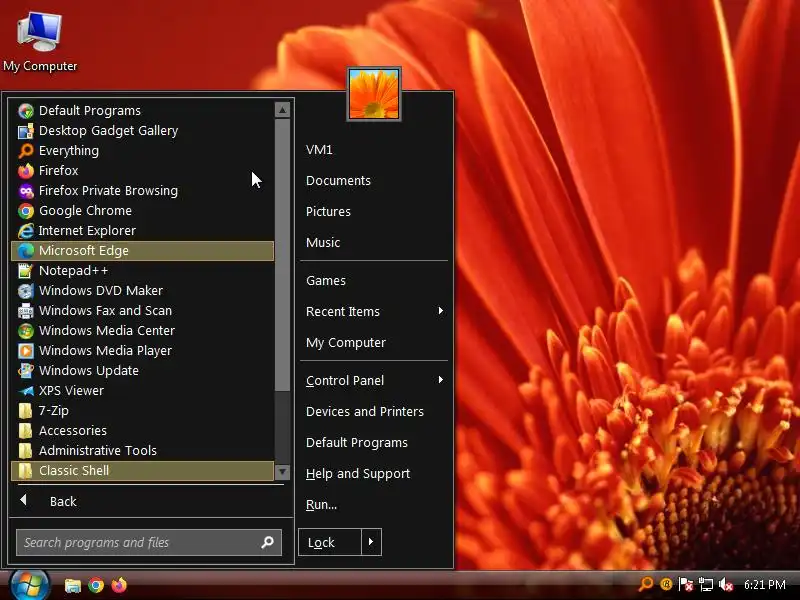Expand Control Panel submenu arrow
The width and height of the screenshot is (800, 600).
[x=441, y=380]
